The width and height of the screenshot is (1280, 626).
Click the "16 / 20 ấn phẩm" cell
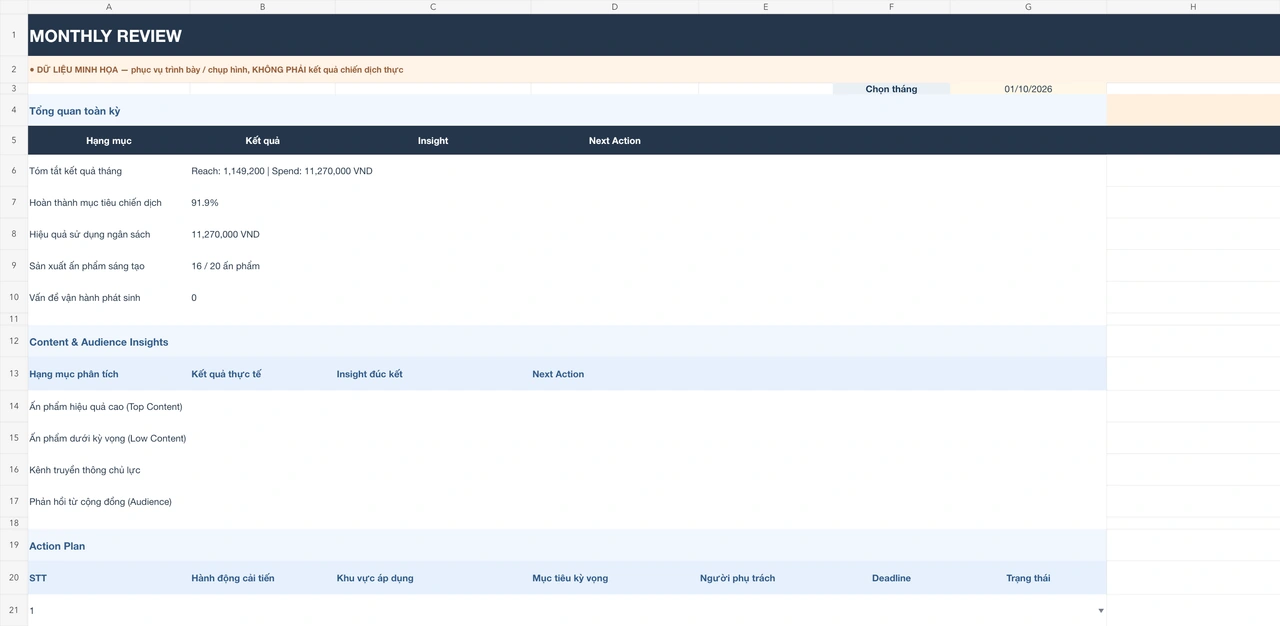pos(262,266)
